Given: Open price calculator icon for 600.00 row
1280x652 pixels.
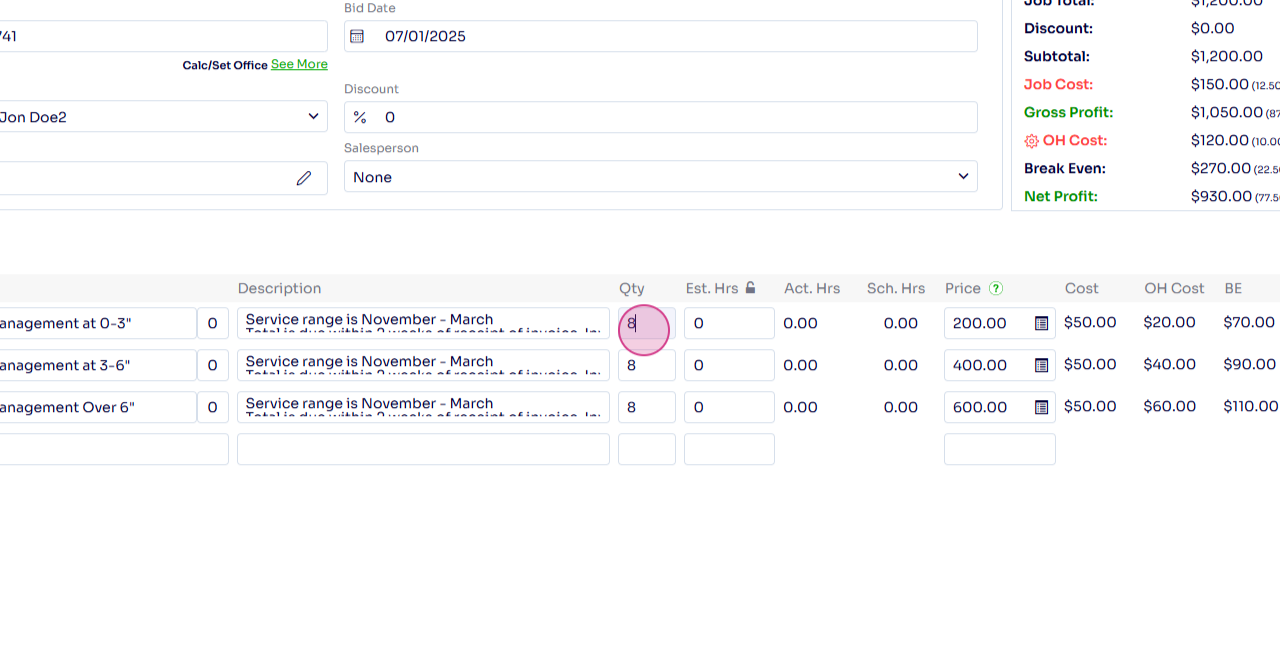Looking at the screenshot, I should click(x=1041, y=408).
